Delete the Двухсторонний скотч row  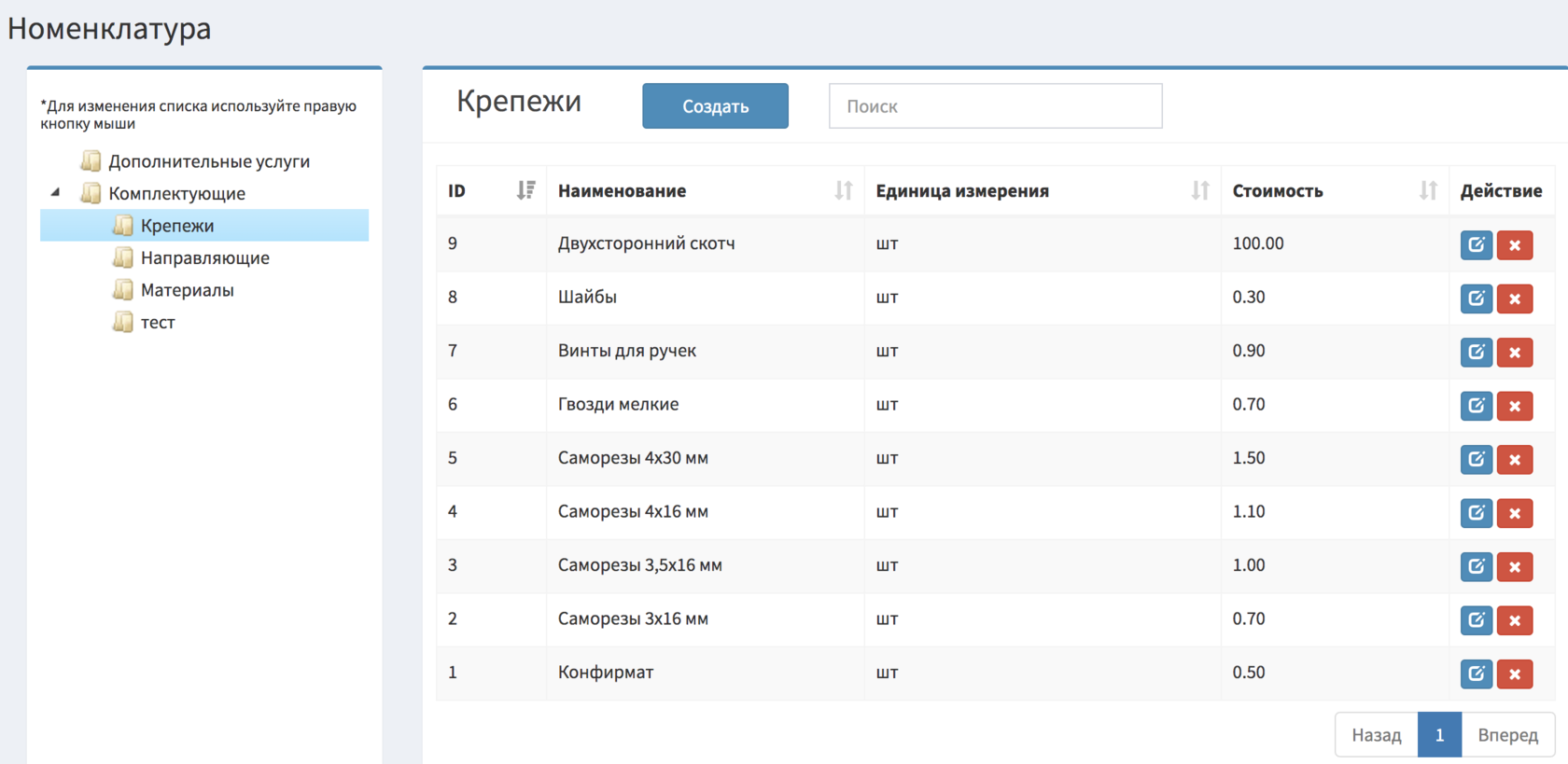pos(1515,245)
